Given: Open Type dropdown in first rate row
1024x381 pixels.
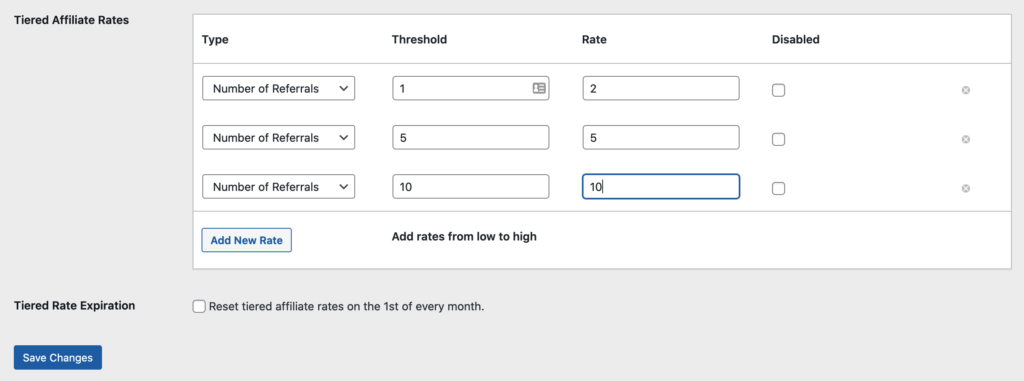Looking at the screenshot, I should coord(279,88).
